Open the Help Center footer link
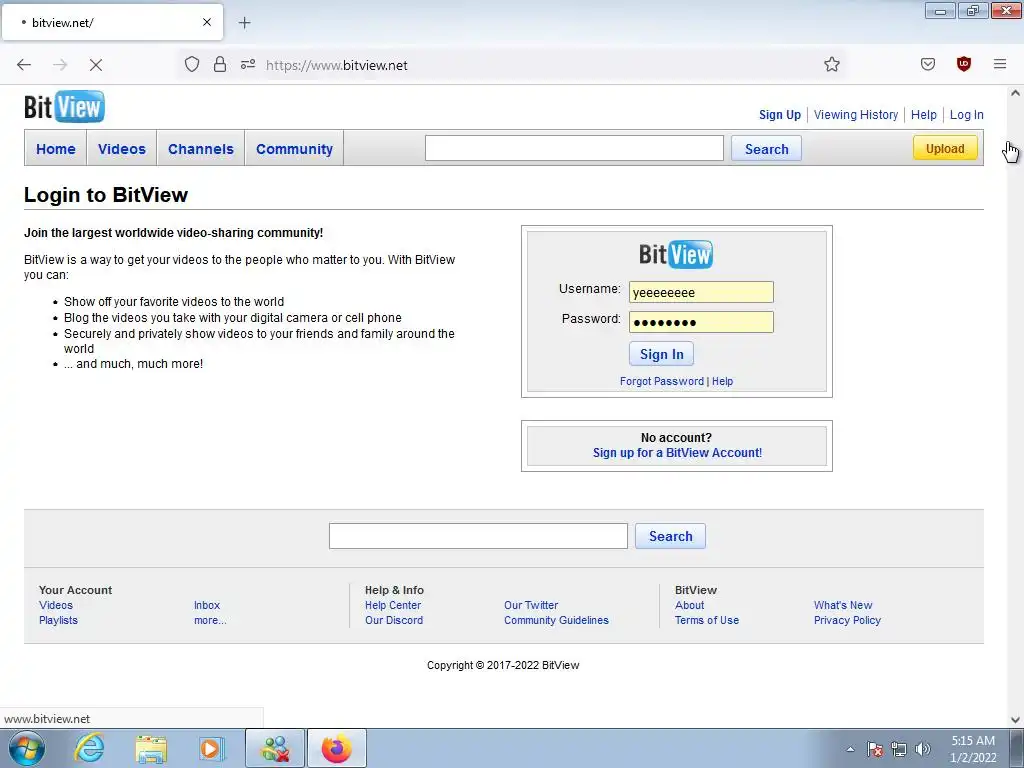The width and height of the screenshot is (1024, 768). tap(393, 605)
